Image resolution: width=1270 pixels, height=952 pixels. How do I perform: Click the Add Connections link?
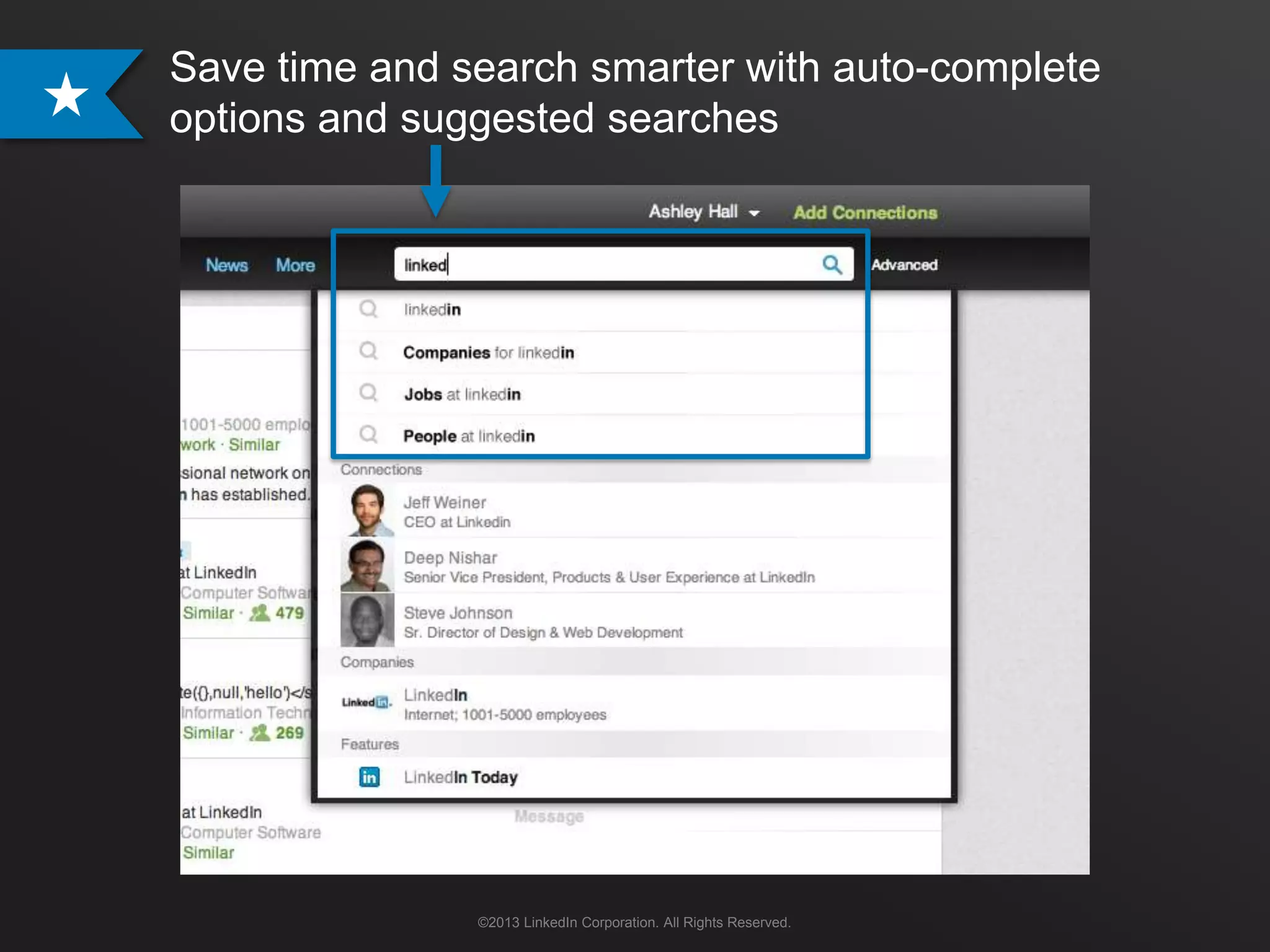865,213
